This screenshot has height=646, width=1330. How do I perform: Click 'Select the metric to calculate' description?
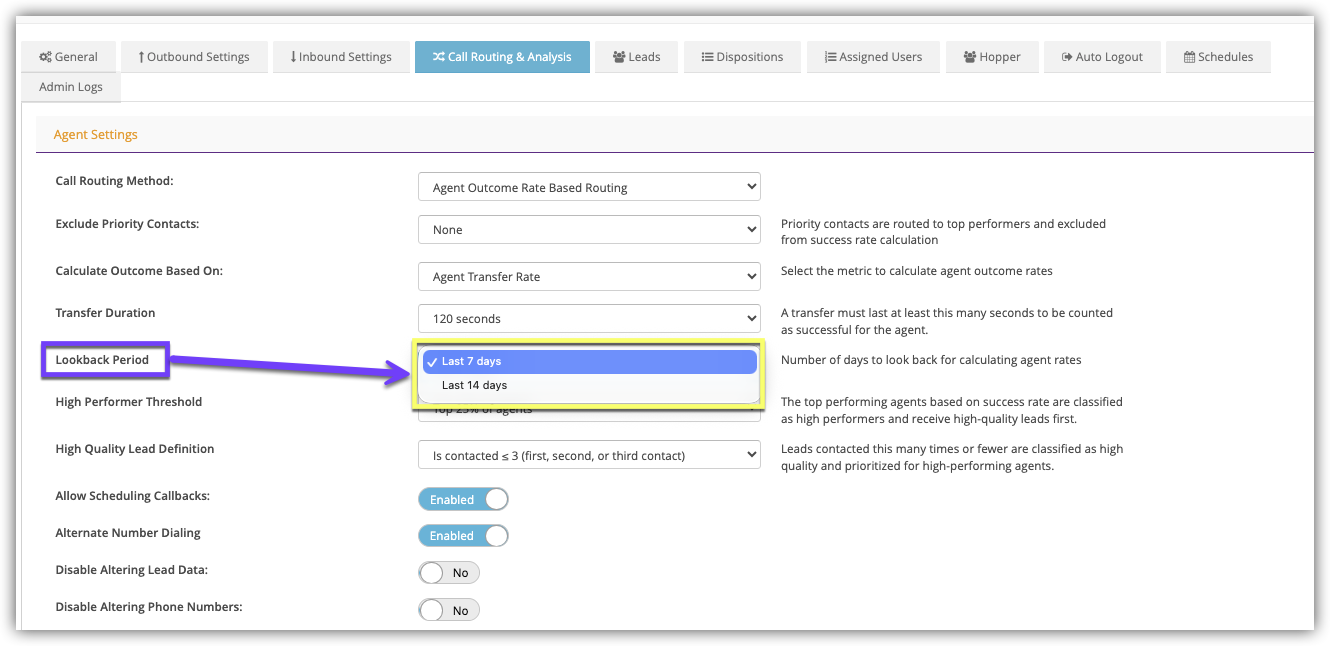coord(917,271)
